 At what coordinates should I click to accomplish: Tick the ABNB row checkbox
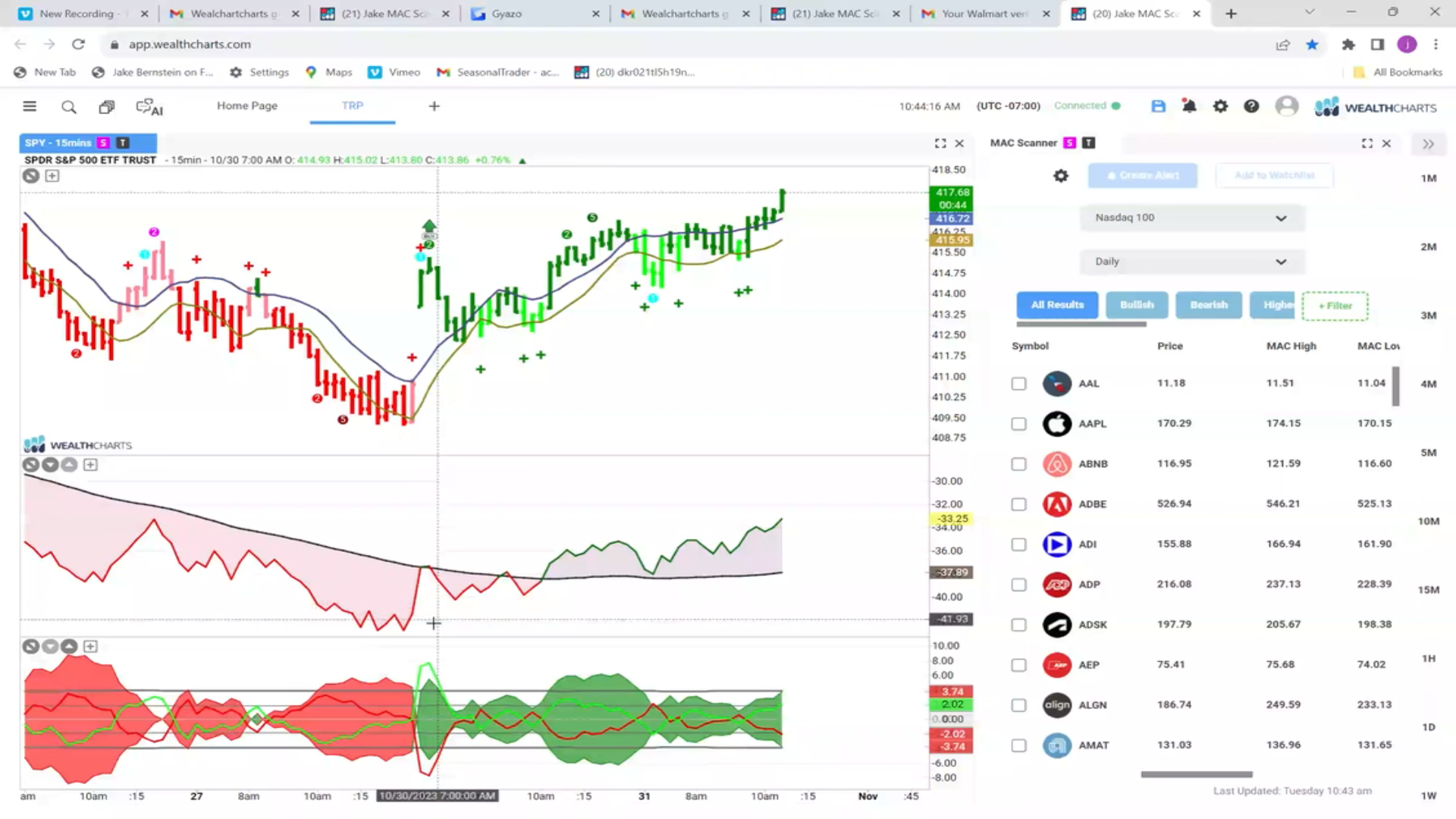1018,464
